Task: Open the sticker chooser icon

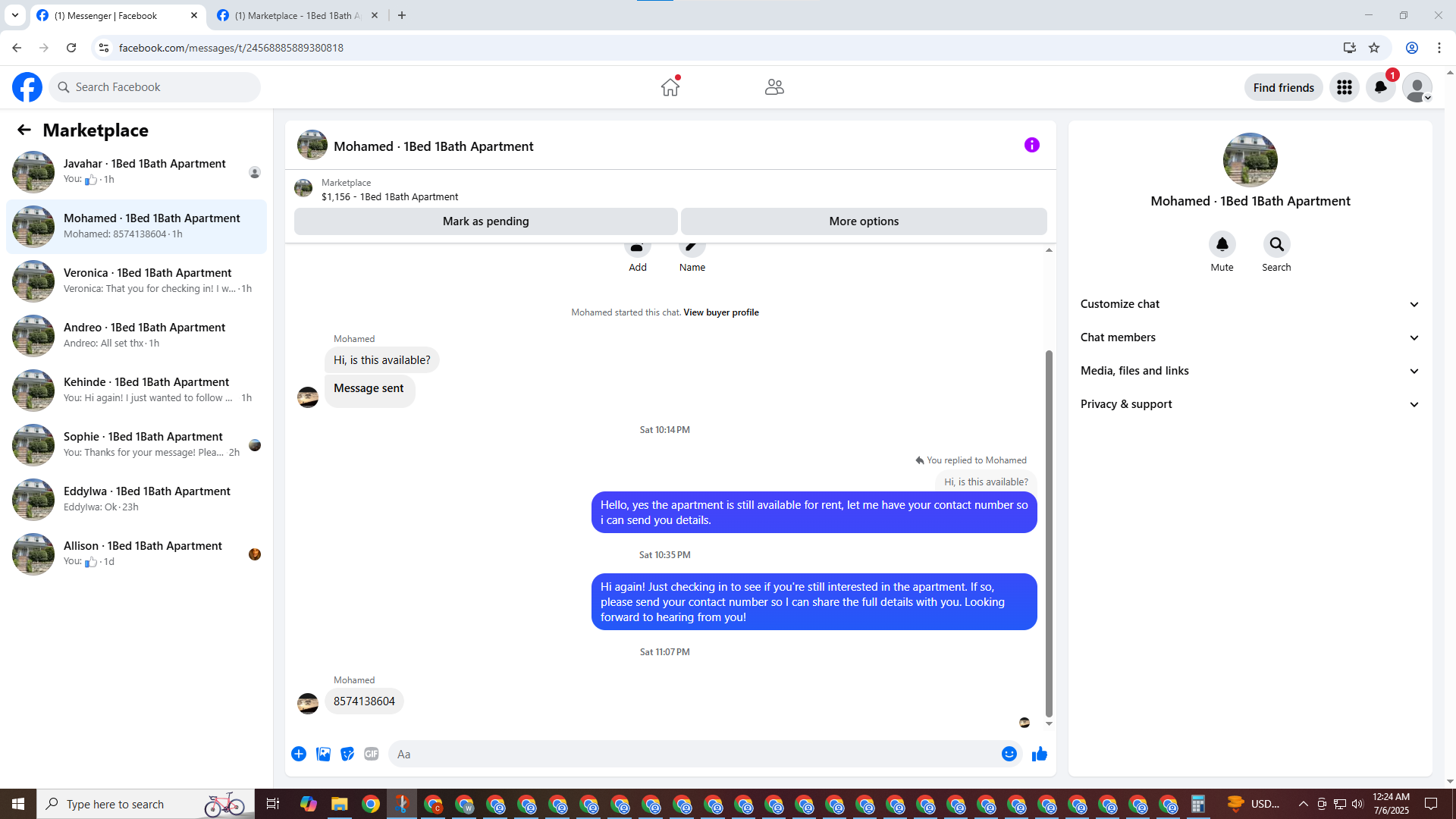Action: tap(347, 754)
